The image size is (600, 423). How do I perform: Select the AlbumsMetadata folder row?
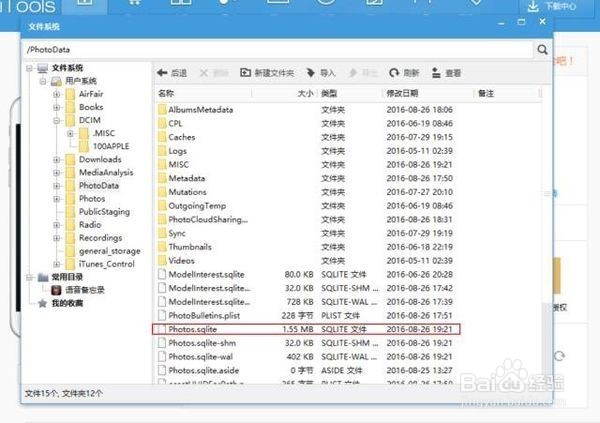pos(306,110)
